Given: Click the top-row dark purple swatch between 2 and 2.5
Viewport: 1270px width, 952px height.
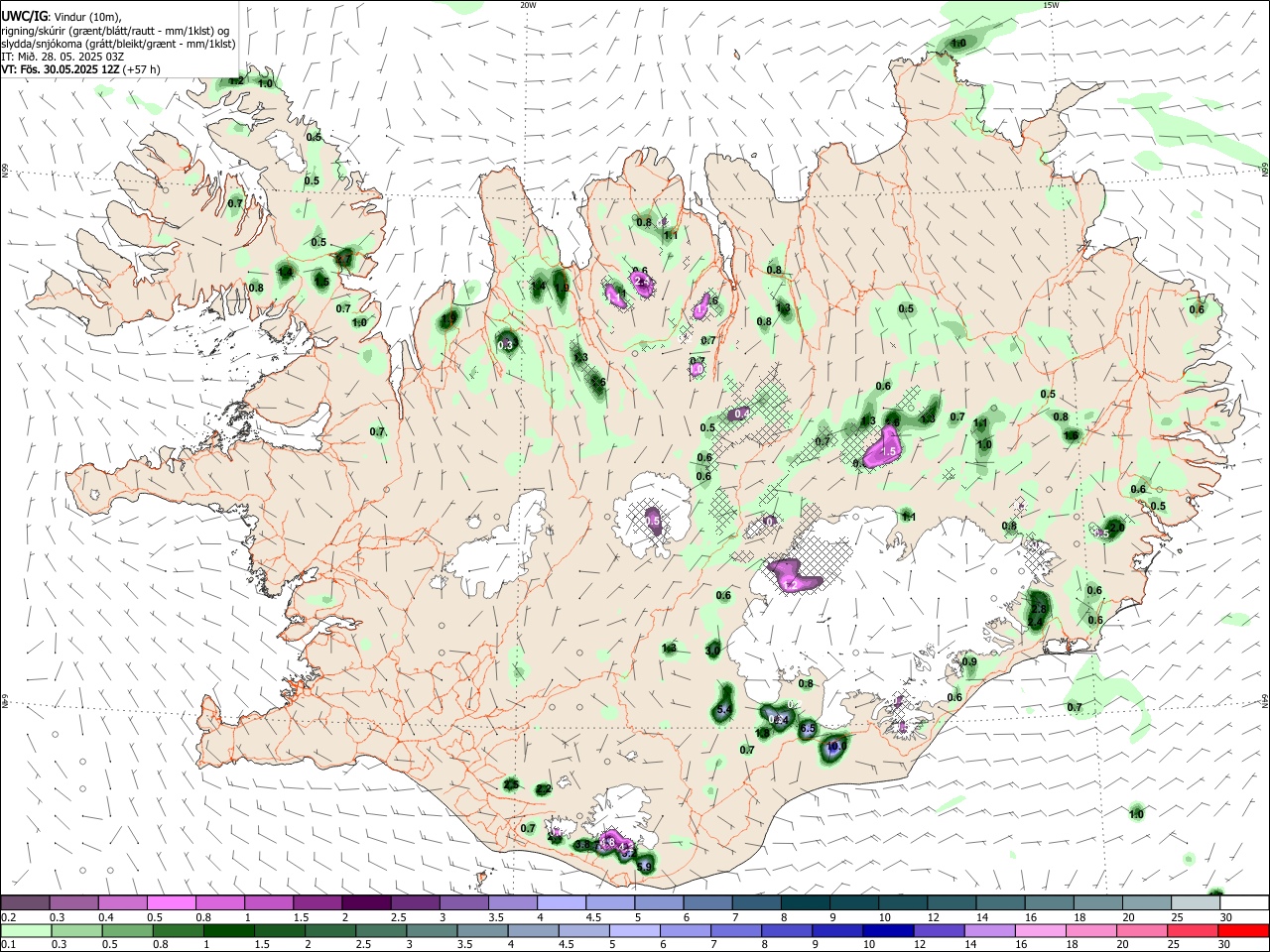Looking at the screenshot, I should coord(366,902).
